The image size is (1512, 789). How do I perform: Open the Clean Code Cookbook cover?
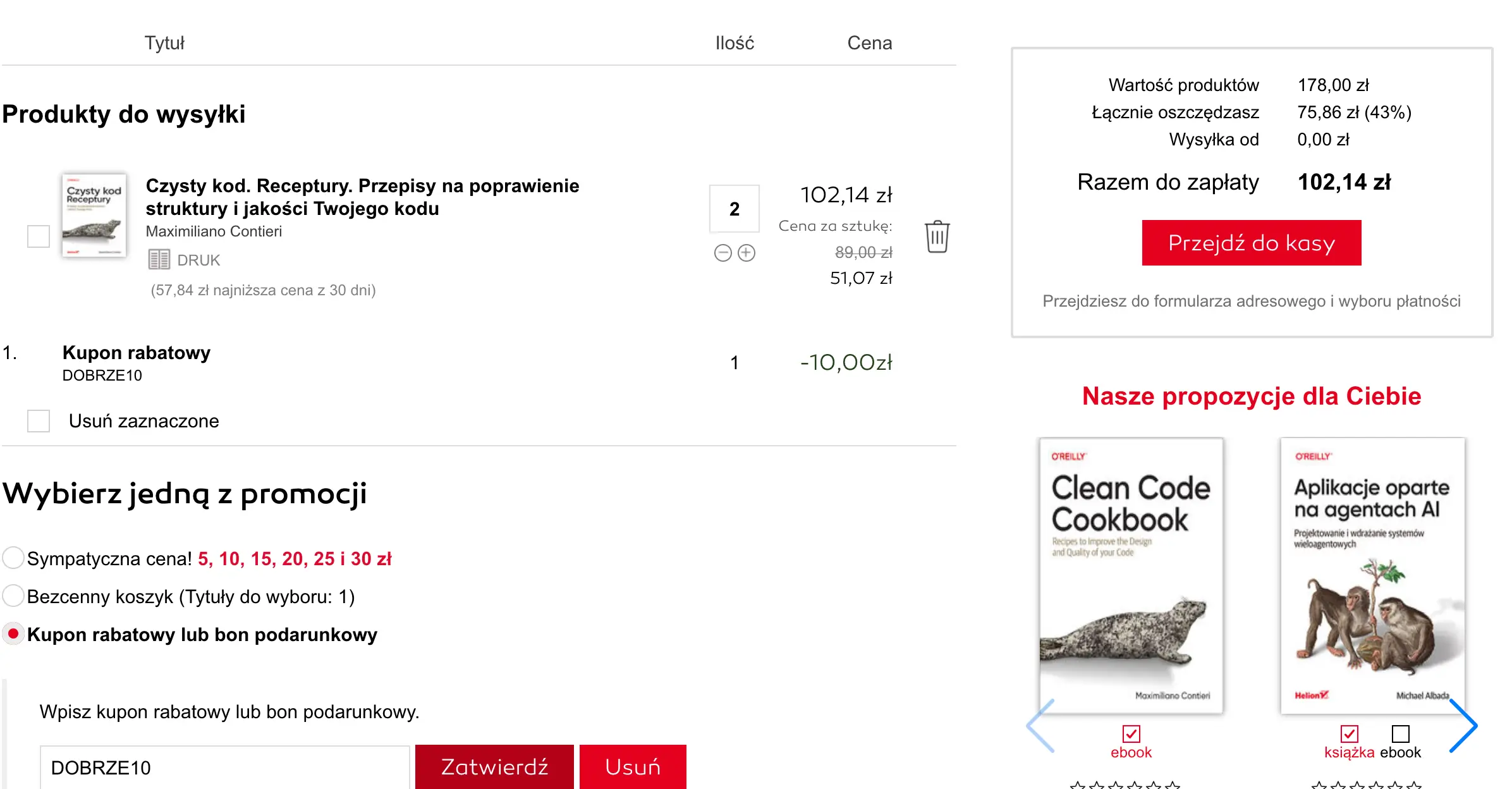pyautogui.click(x=1131, y=576)
